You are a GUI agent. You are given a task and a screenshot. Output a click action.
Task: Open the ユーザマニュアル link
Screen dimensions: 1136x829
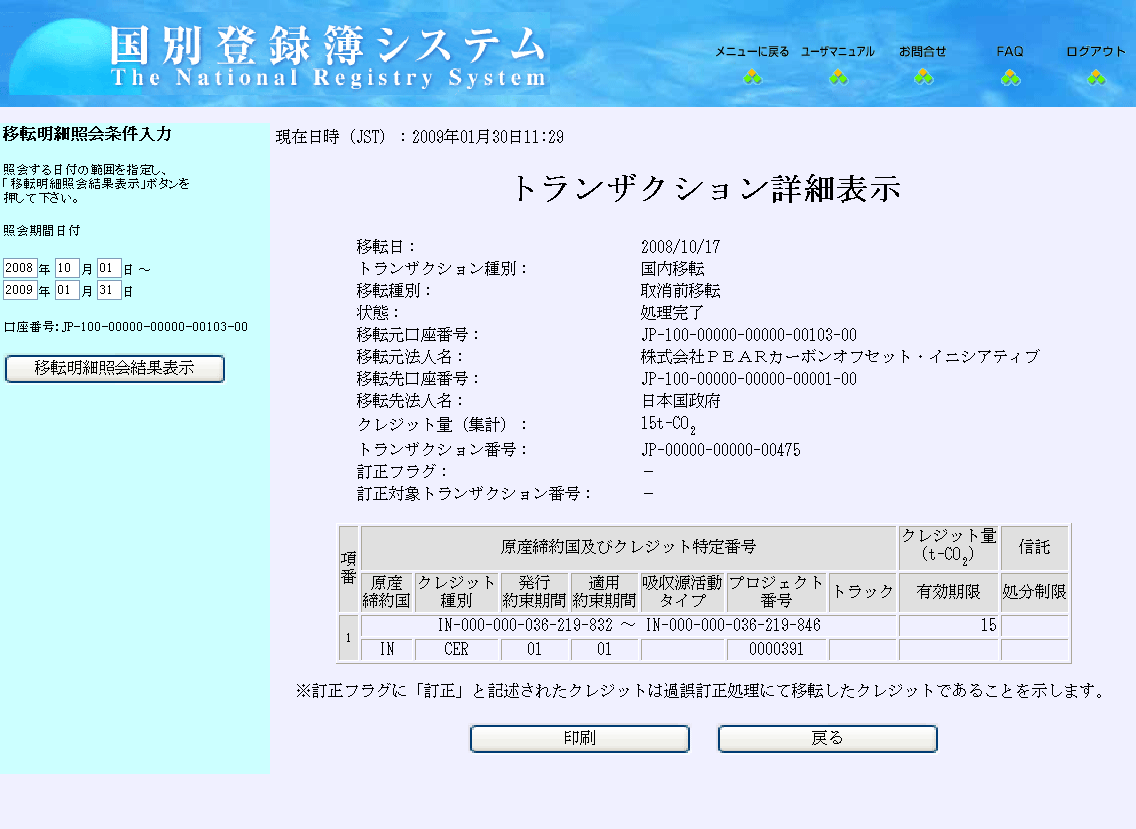point(838,51)
